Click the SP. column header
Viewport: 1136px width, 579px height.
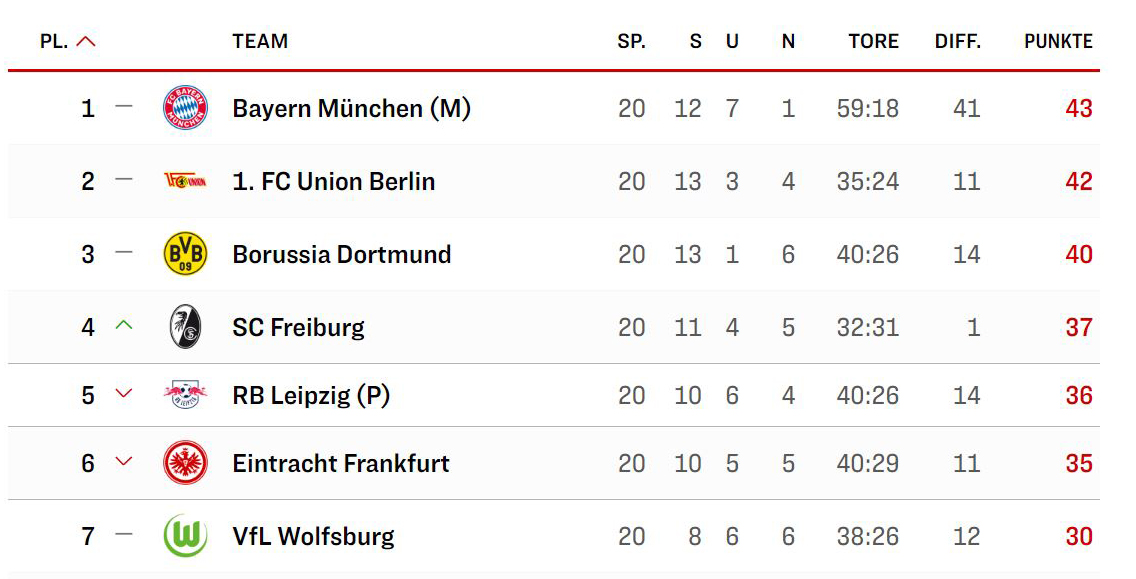click(x=632, y=41)
